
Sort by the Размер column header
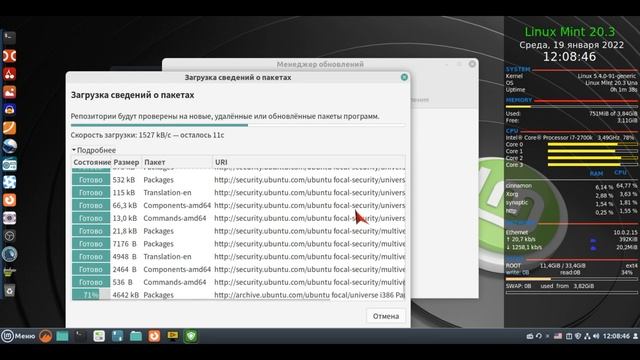(126, 162)
